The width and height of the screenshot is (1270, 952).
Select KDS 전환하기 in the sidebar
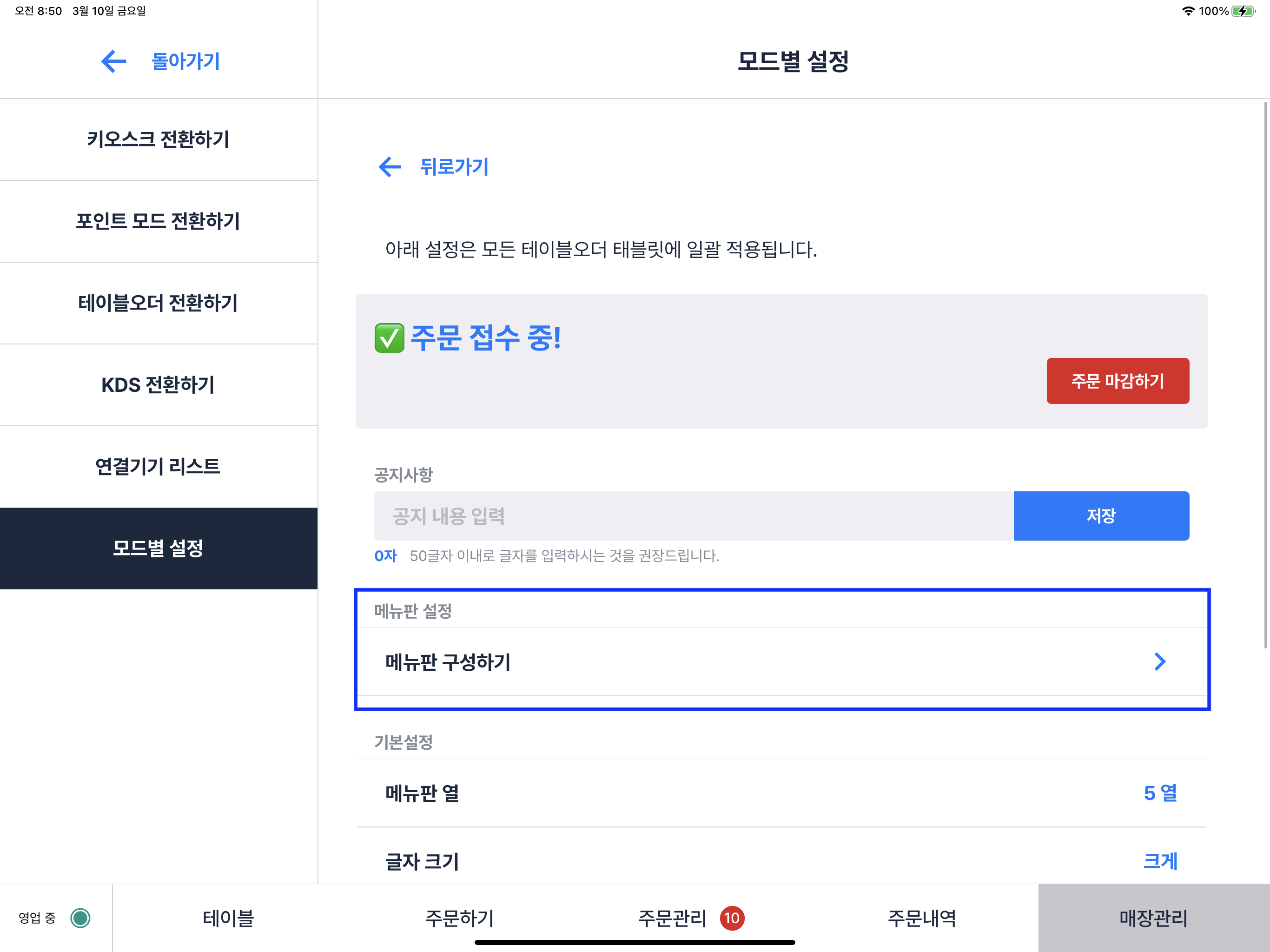159,385
